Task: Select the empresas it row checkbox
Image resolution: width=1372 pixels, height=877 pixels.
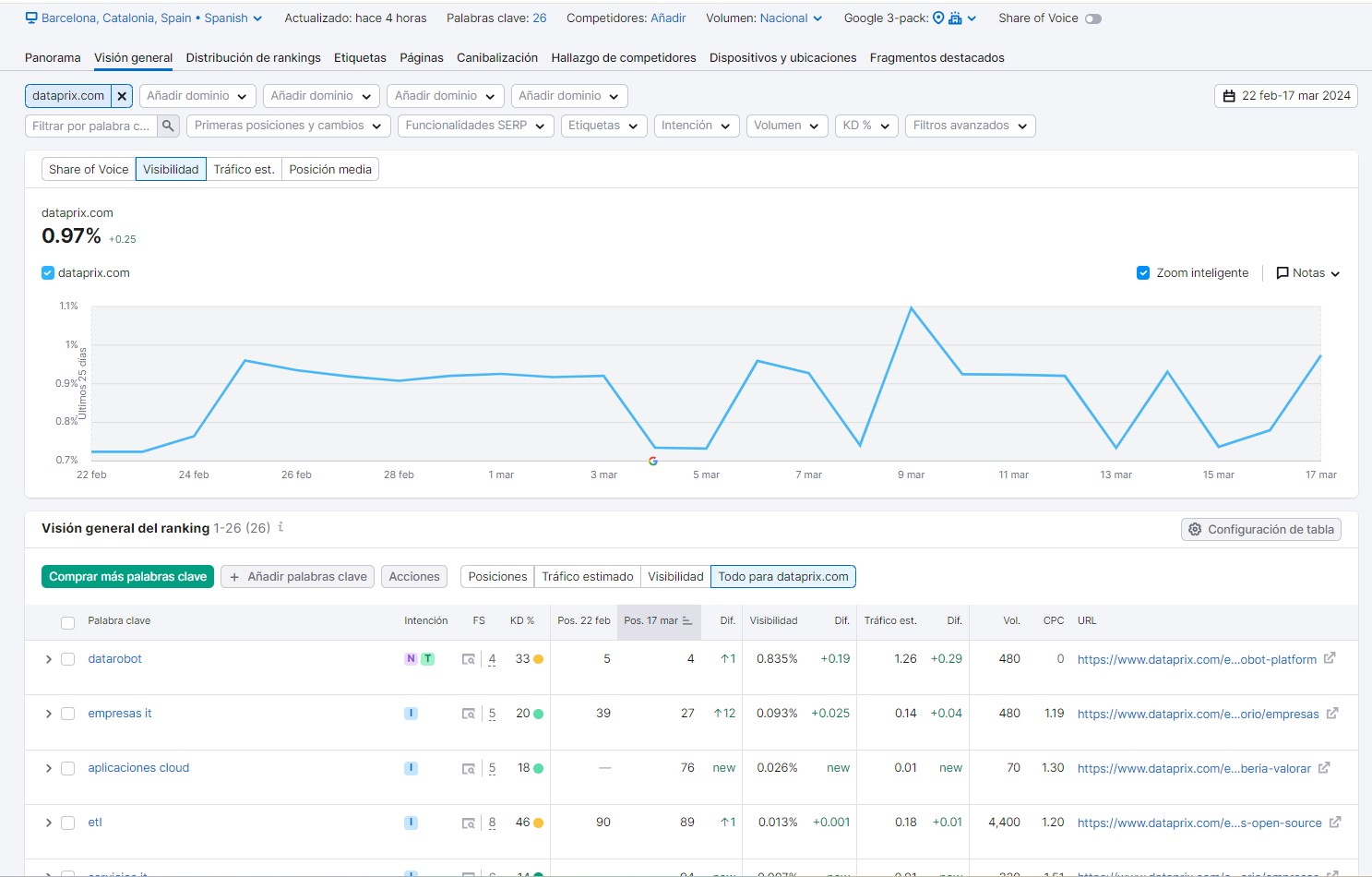Action: 67,714
